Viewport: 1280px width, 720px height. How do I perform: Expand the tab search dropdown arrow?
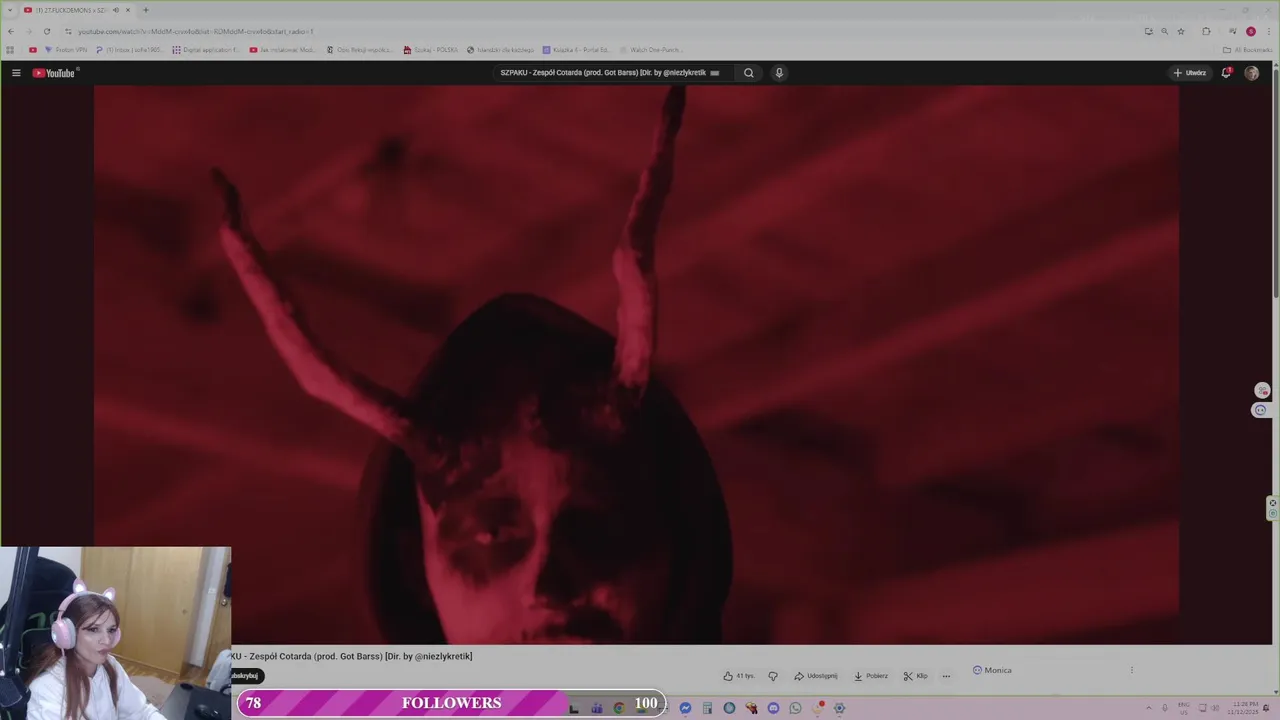(10, 10)
